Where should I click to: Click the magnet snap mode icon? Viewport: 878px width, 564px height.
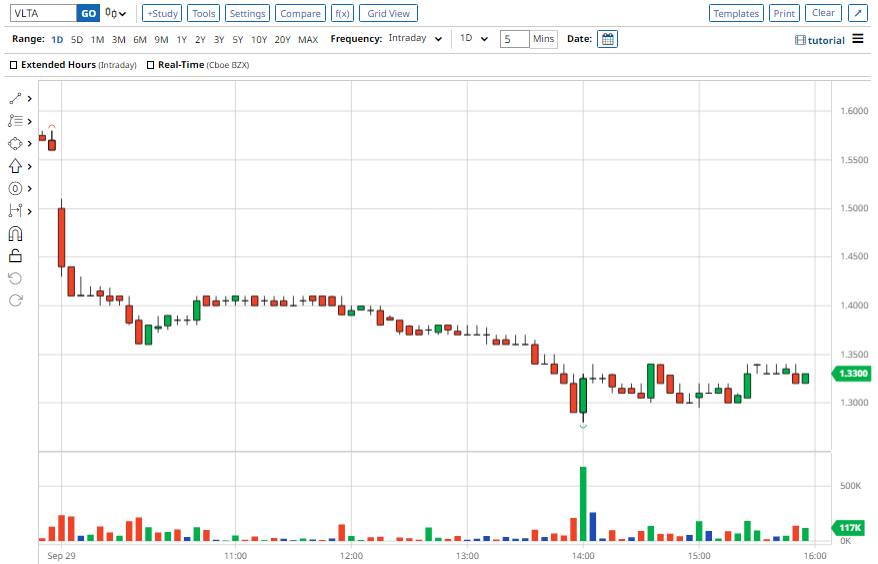point(15,234)
